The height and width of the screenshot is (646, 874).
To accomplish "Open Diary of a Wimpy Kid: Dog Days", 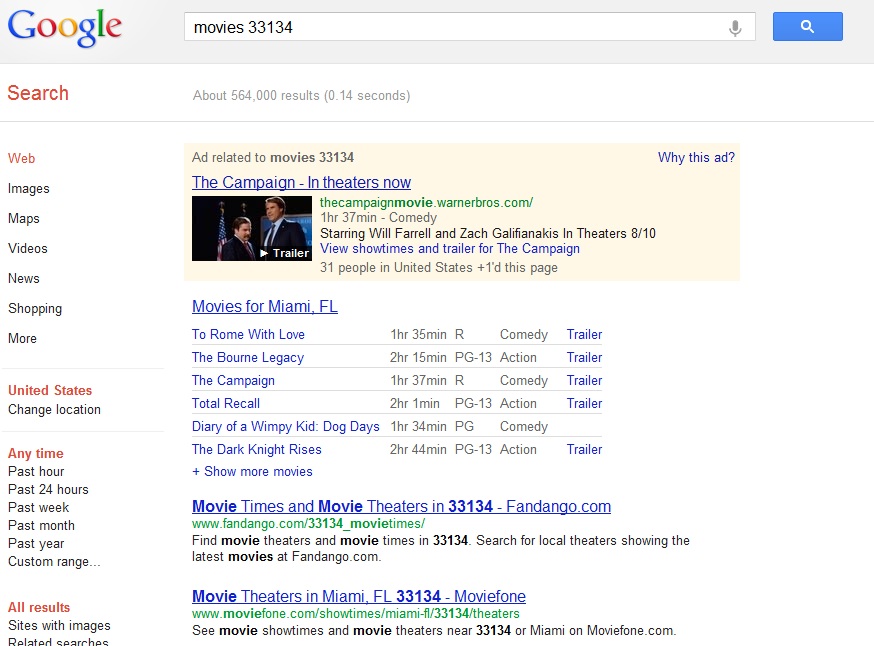I will point(285,427).
